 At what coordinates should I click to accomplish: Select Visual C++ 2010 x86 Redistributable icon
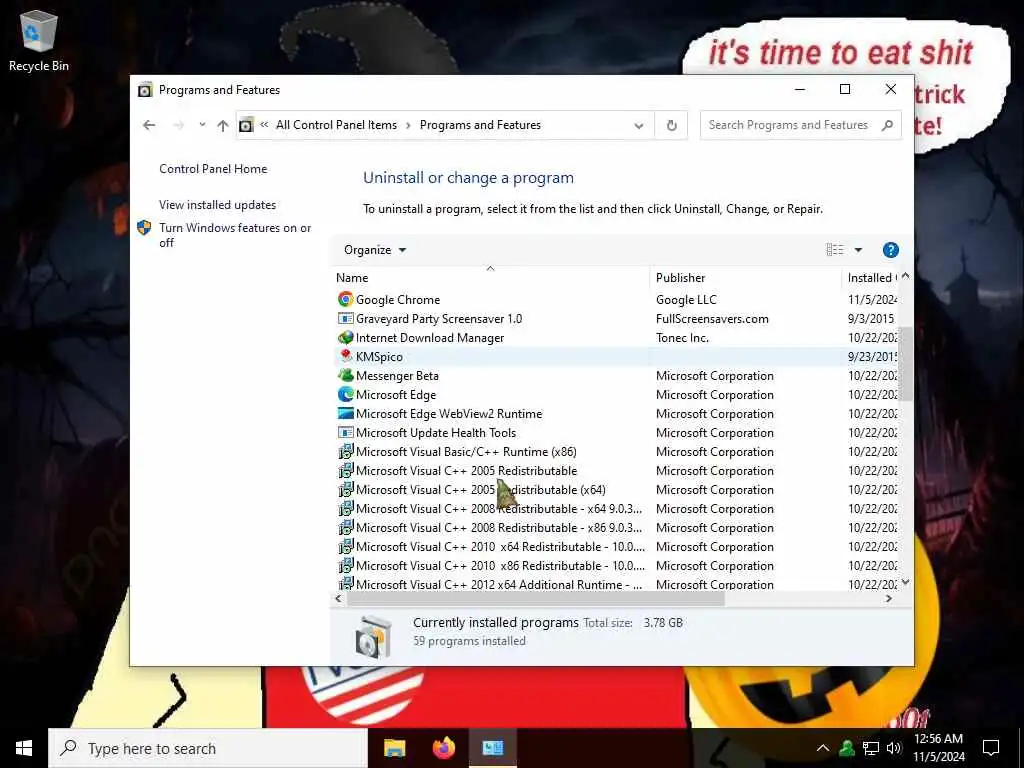[345, 564]
